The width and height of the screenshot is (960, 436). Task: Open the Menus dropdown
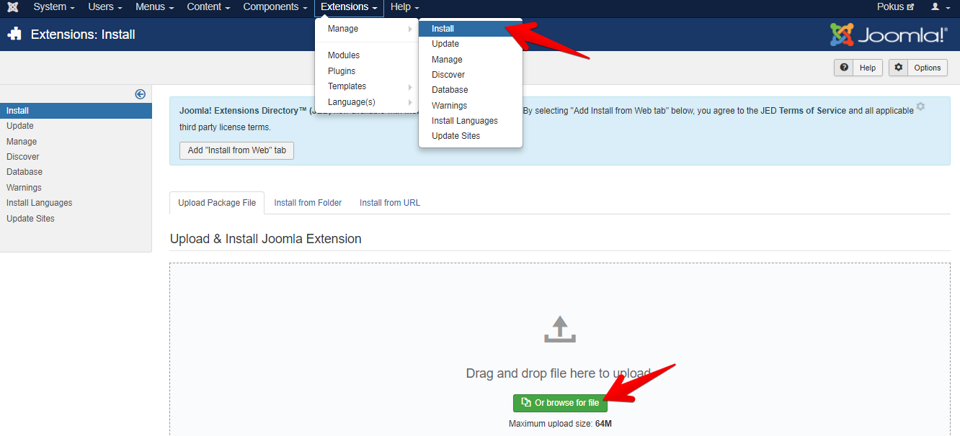coord(155,7)
